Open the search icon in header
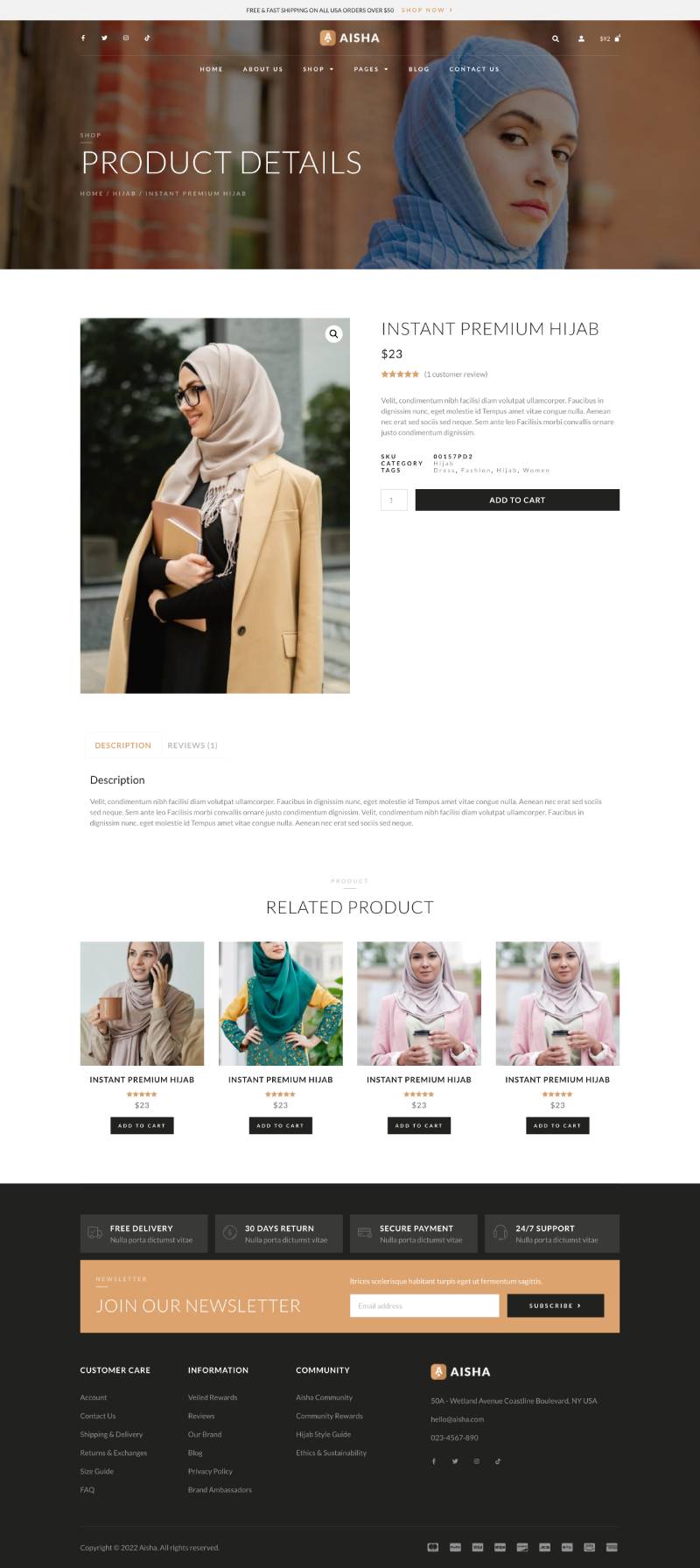The height and width of the screenshot is (1568, 700). tap(555, 38)
